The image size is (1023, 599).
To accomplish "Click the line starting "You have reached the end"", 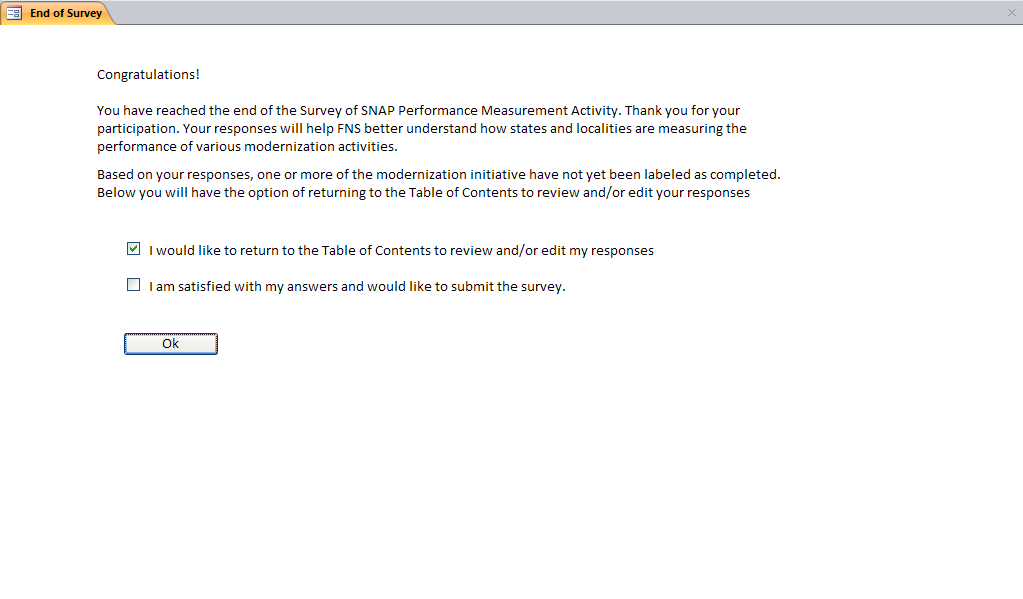I will [418, 111].
